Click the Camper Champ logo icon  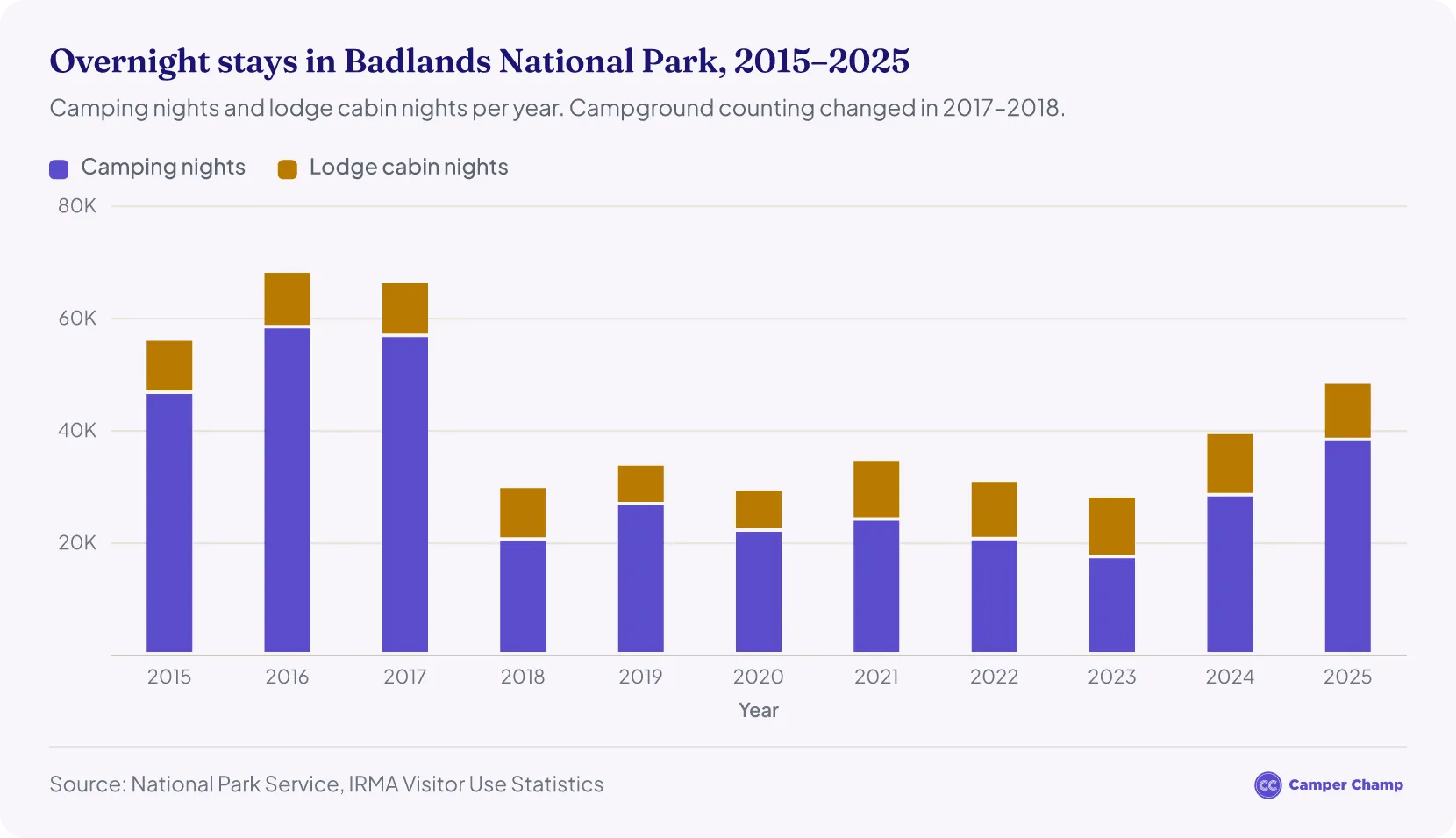coord(1267,785)
